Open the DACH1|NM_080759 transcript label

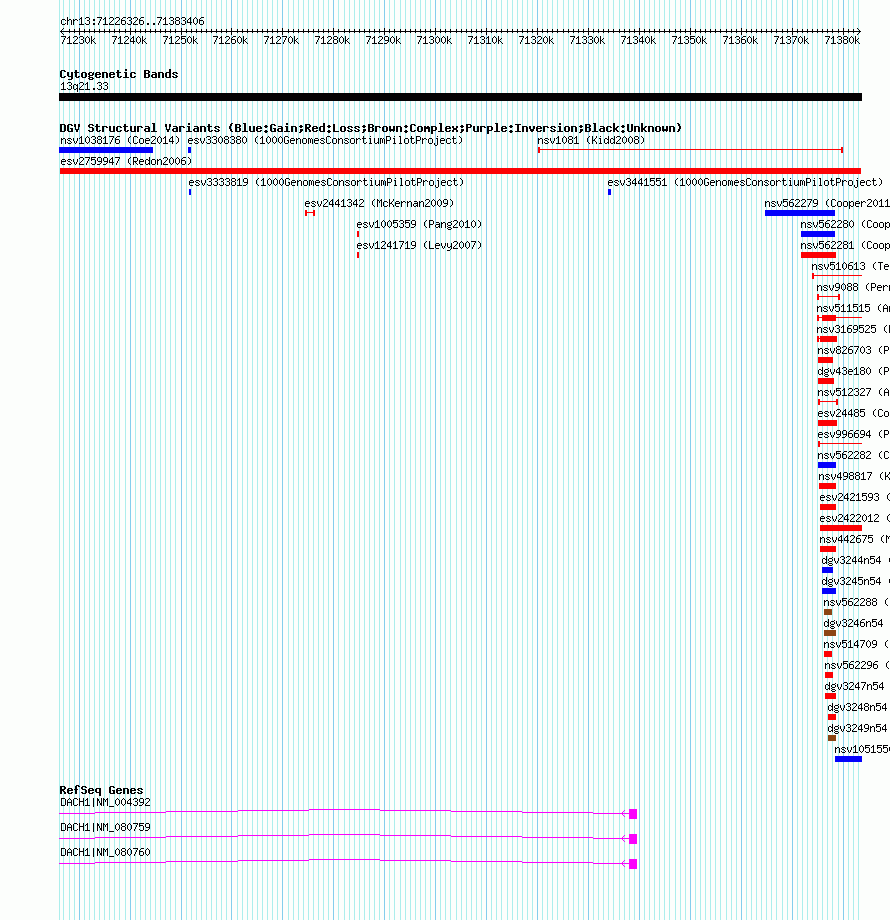click(106, 827)
